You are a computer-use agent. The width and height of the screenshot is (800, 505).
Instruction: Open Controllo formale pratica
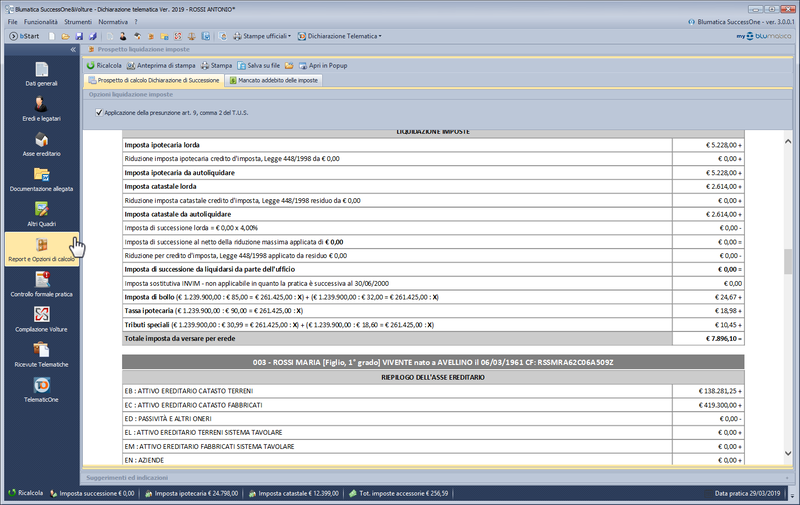tap(41, 285)
